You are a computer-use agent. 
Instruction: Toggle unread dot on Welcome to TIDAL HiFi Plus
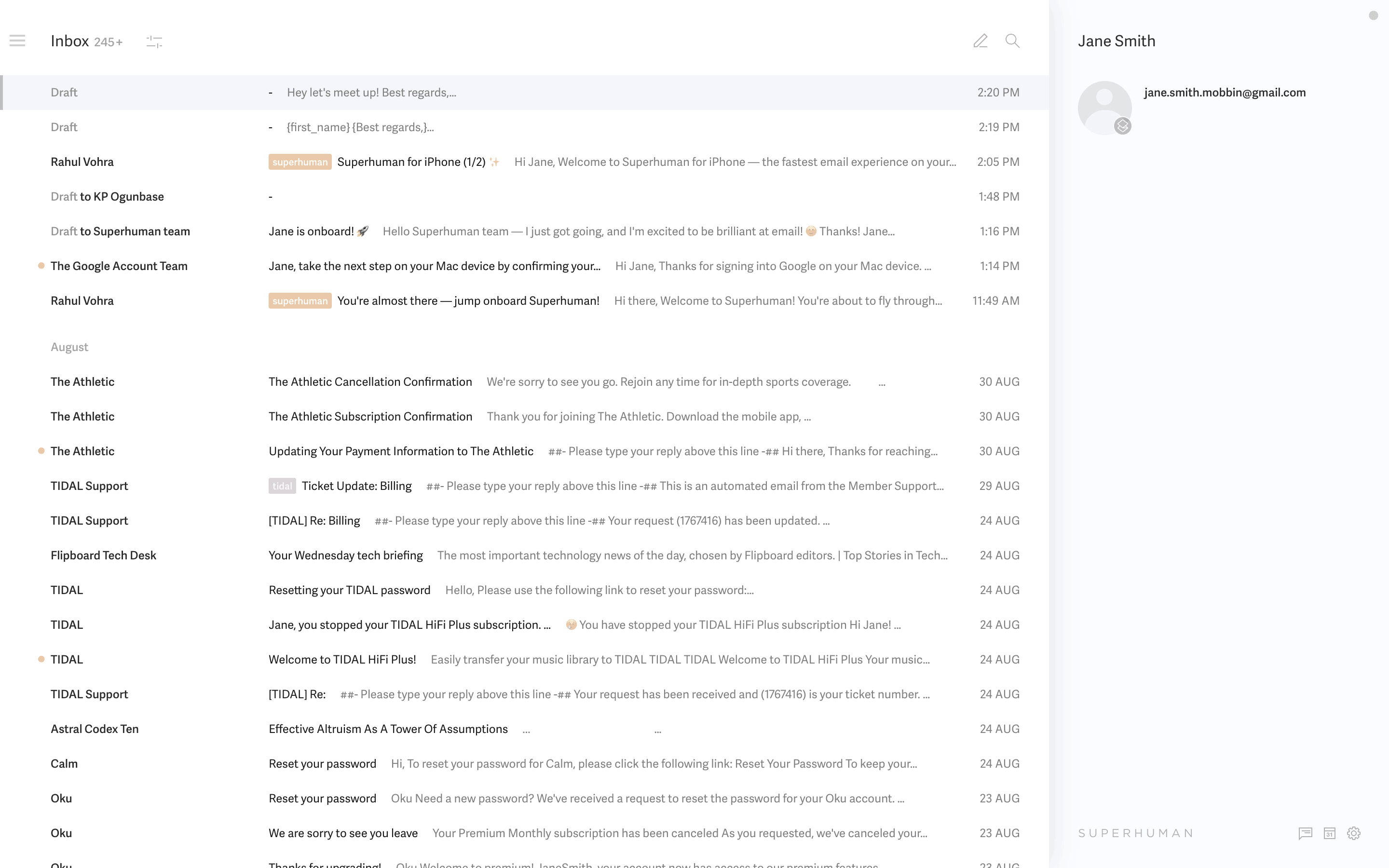click(x=41, y=659)
